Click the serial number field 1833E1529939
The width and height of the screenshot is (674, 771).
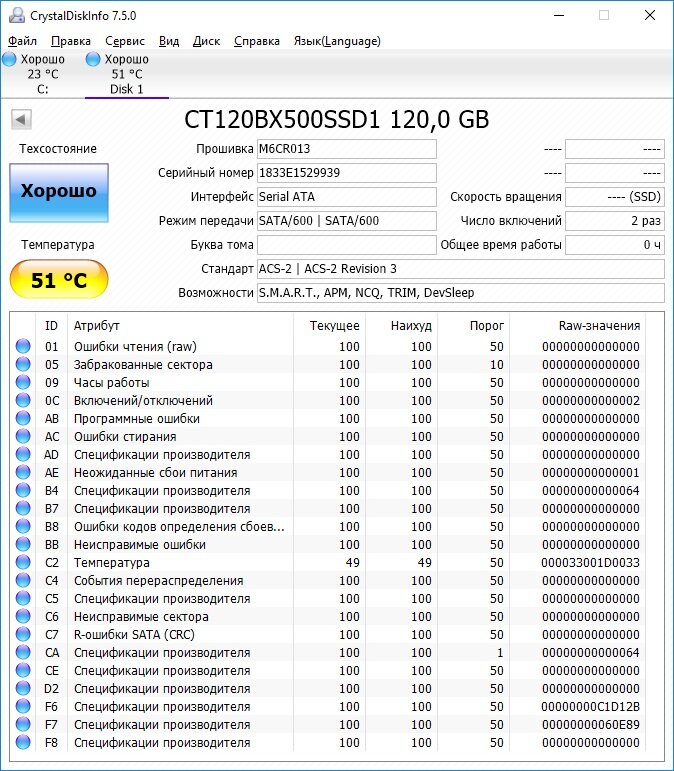click(x=347, y=173)
